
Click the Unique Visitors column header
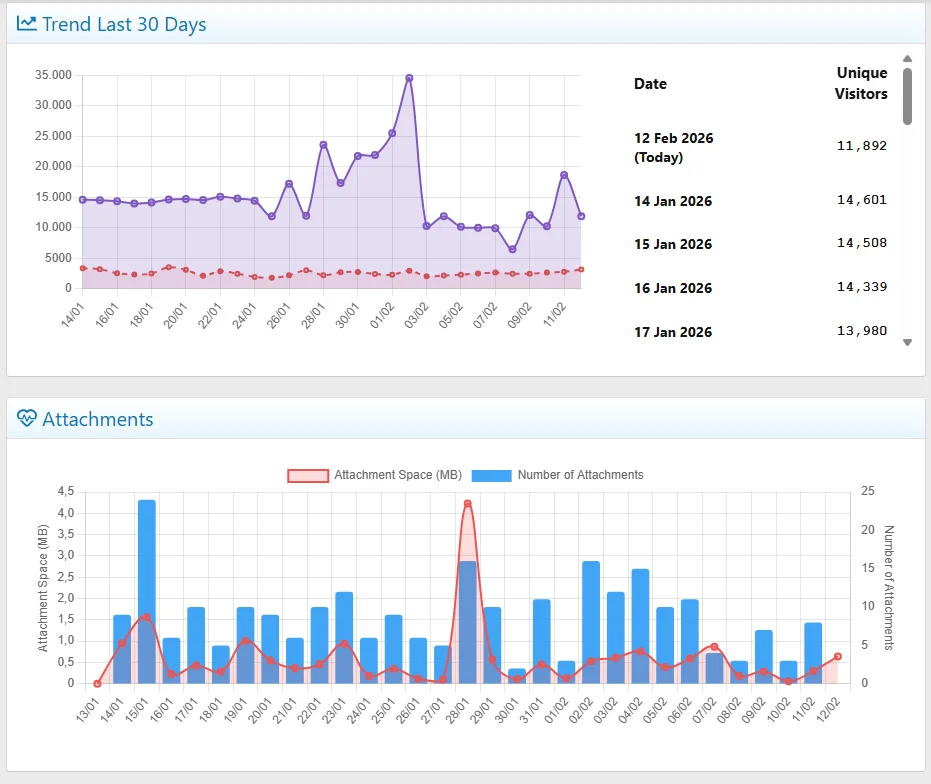(x=861, y=83)
